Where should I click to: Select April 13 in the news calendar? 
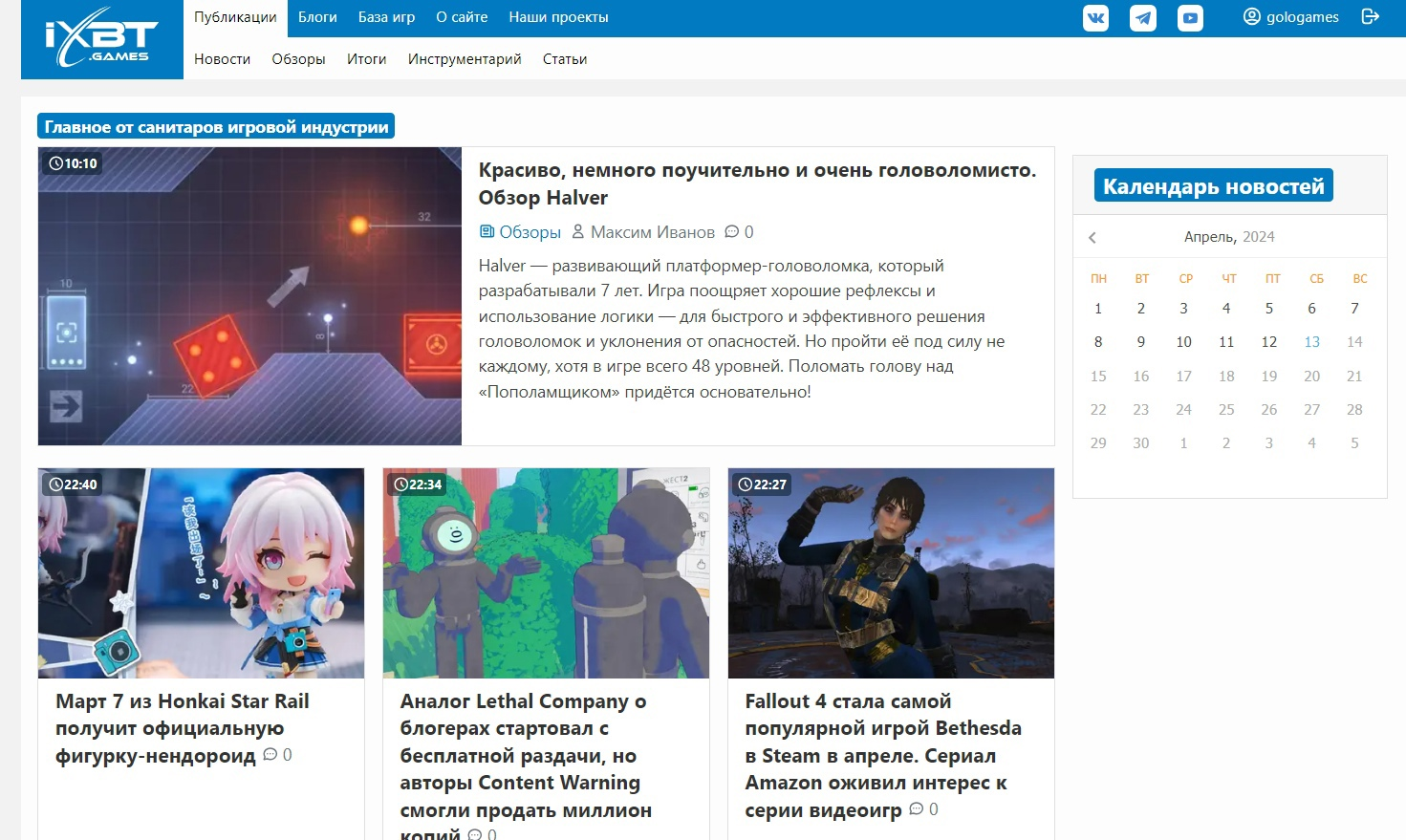tap(1311, 342)
